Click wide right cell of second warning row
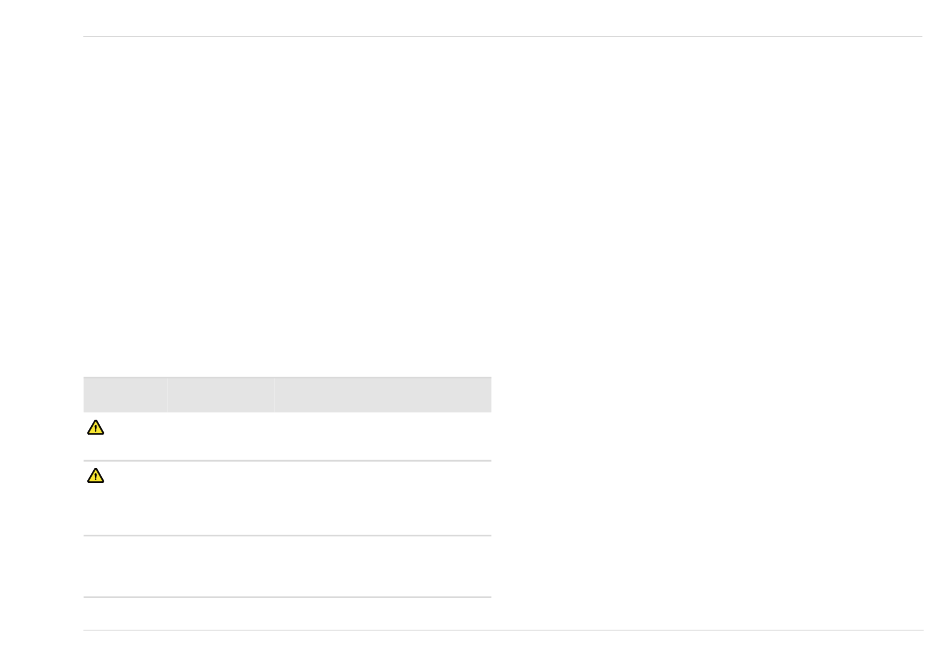Viewport: 950px width, 657px height. 382,498
